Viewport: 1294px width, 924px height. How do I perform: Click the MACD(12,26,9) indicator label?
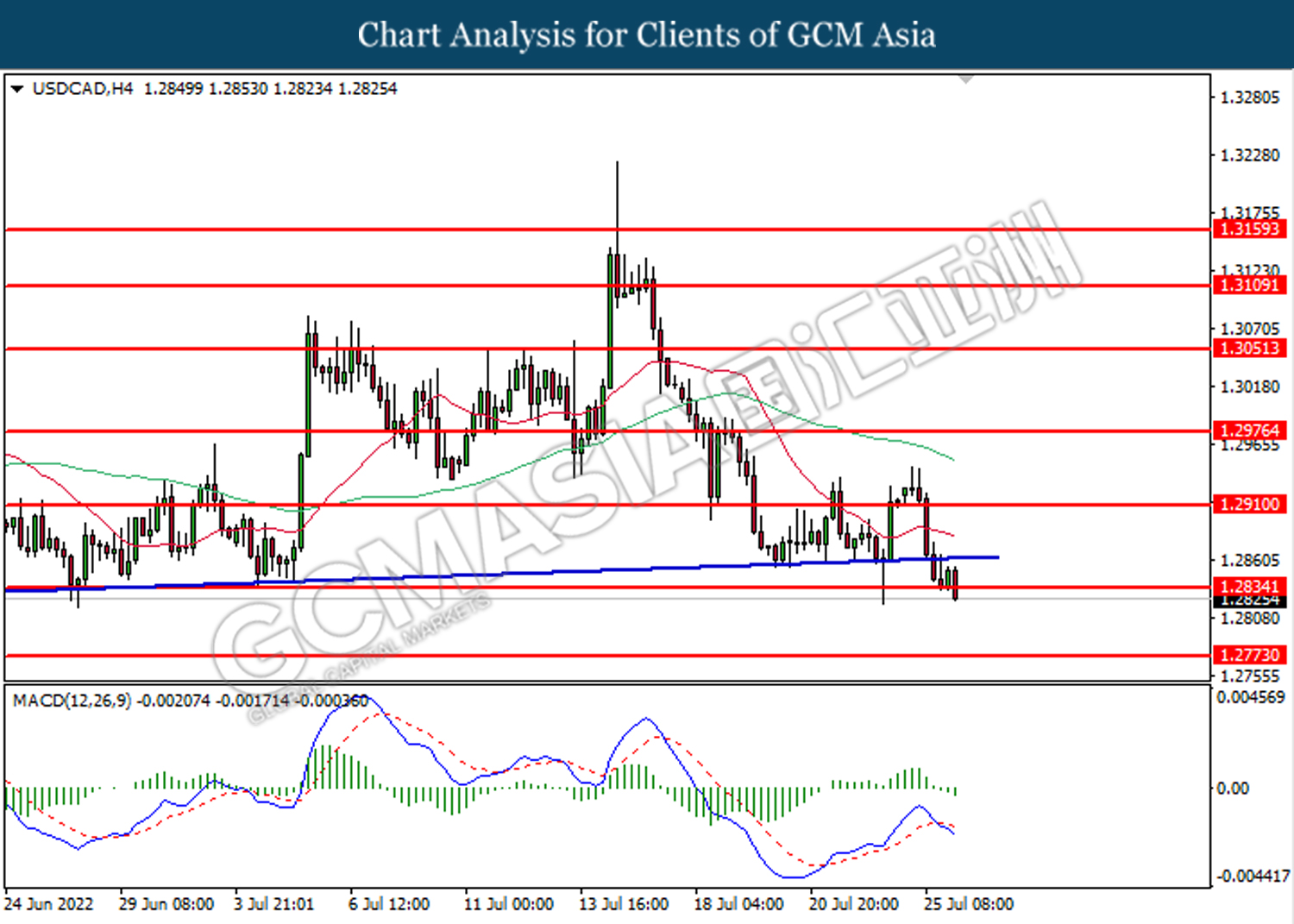click(72, 701)
